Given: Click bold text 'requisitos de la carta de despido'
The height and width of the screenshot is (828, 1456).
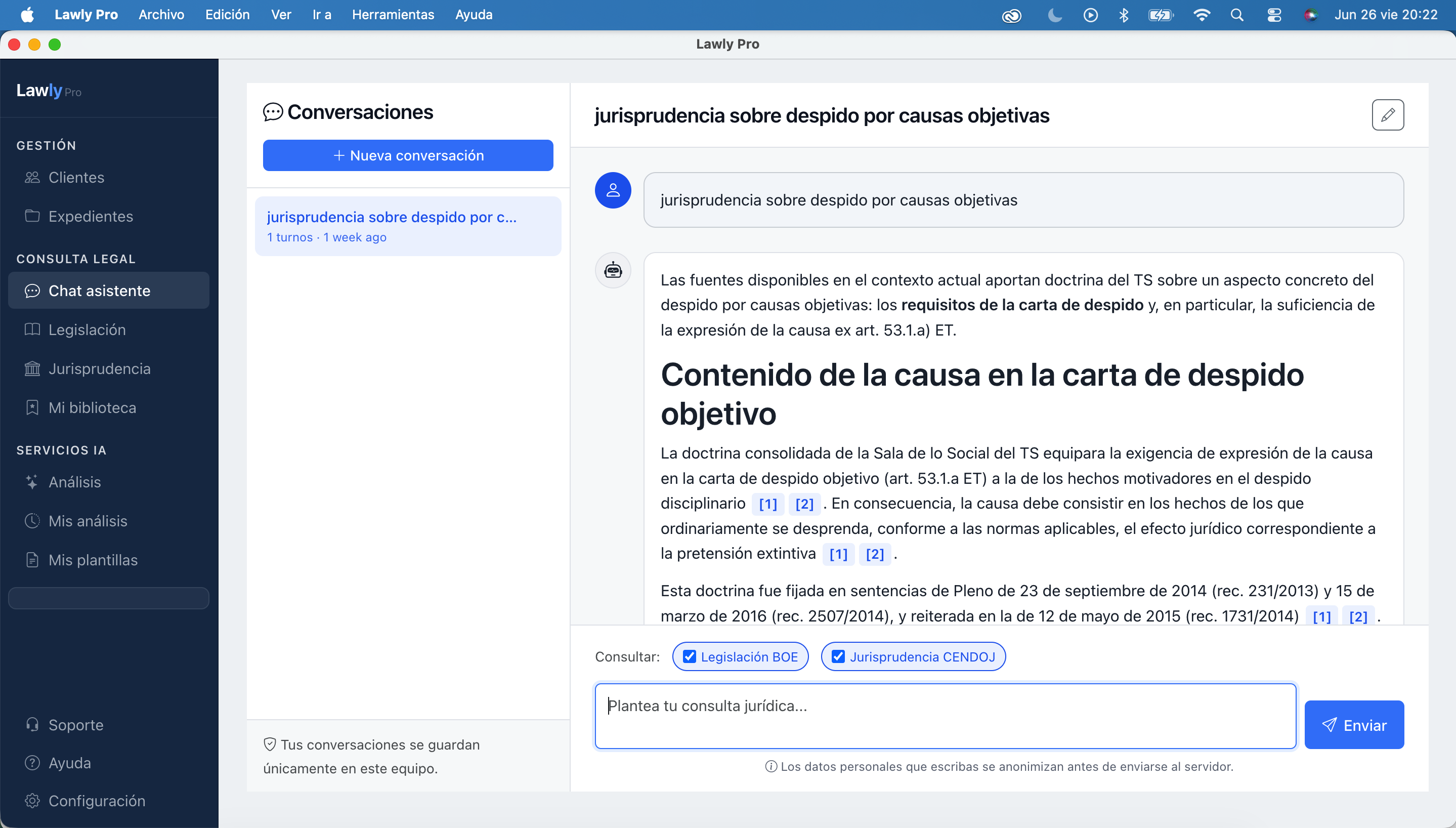Looking at the screenshot, I should point(1022,305).
